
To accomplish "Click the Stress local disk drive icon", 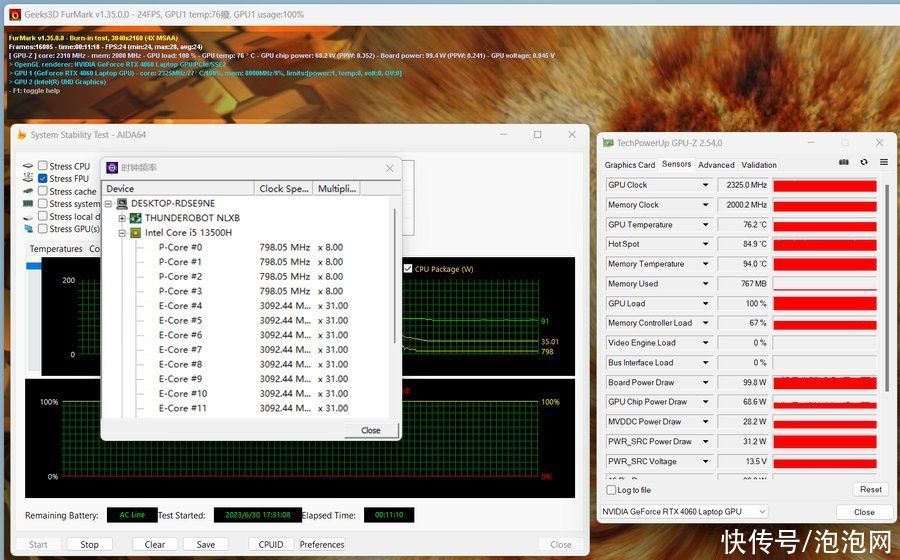I will click(x=28, y=217).
